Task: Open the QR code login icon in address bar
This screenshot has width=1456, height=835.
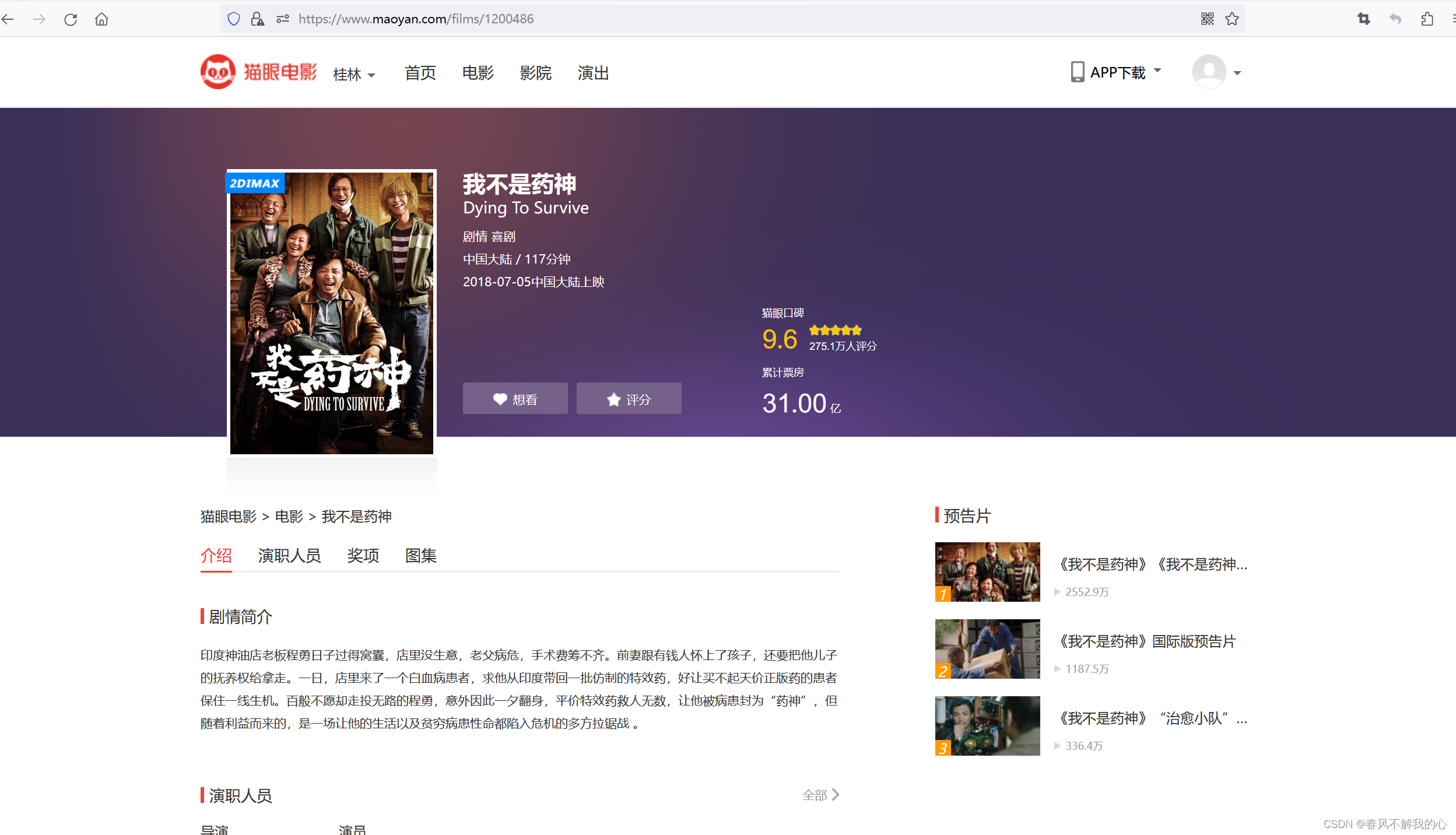Action: point(1208,19)
